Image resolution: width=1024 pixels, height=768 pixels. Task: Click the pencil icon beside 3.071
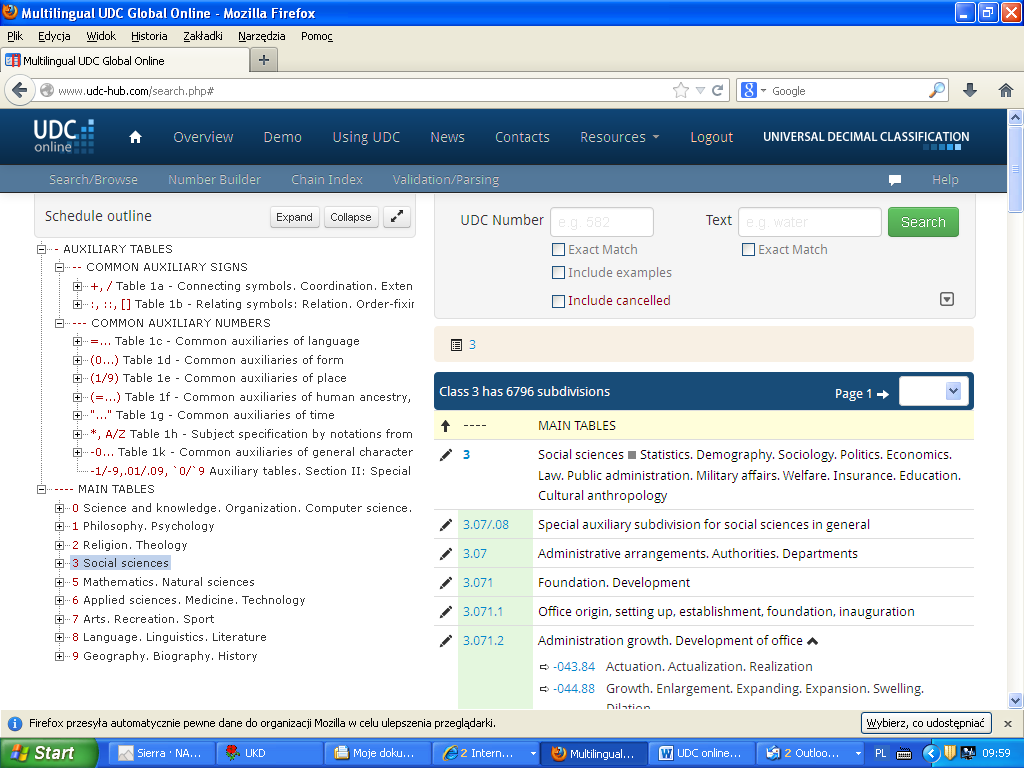[446, 583]
